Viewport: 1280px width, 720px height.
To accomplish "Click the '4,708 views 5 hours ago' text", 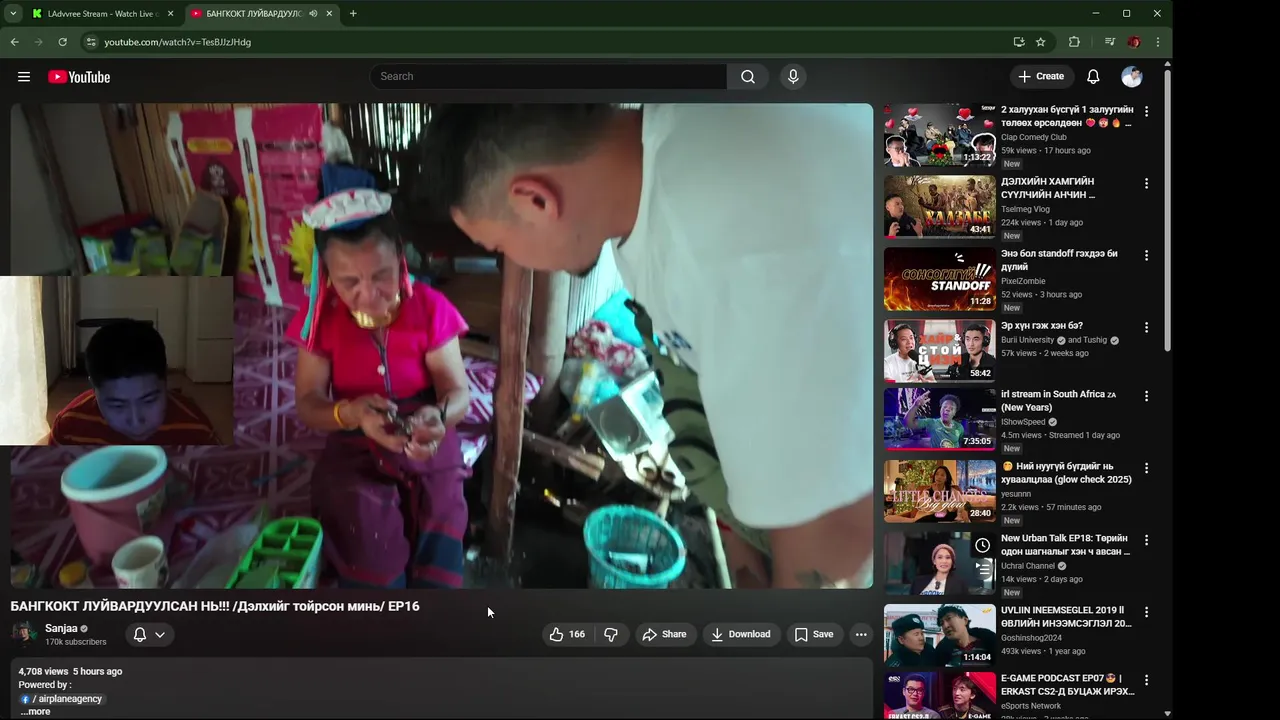I will pyautogui.click(x=70, y=671).
